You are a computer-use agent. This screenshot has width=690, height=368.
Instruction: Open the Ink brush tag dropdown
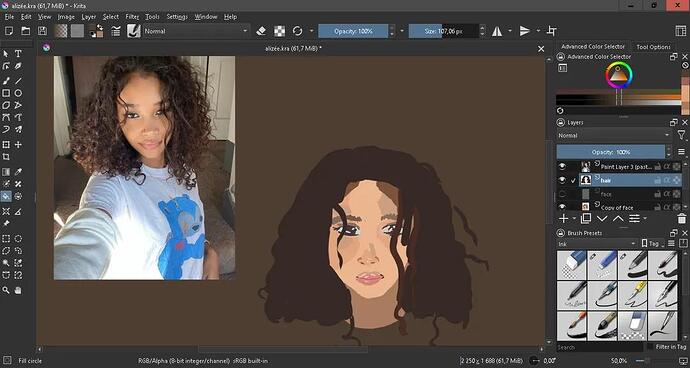point(597,243)
